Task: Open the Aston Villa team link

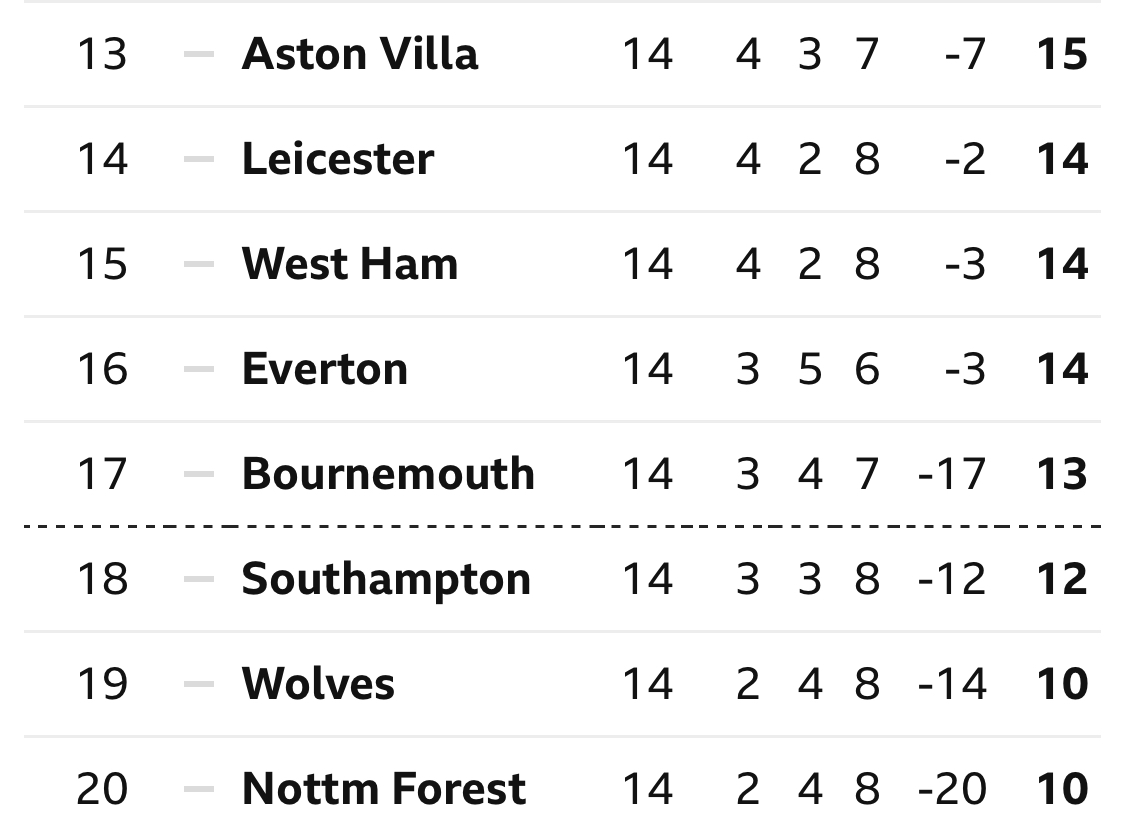Action: tap(359, 54)
